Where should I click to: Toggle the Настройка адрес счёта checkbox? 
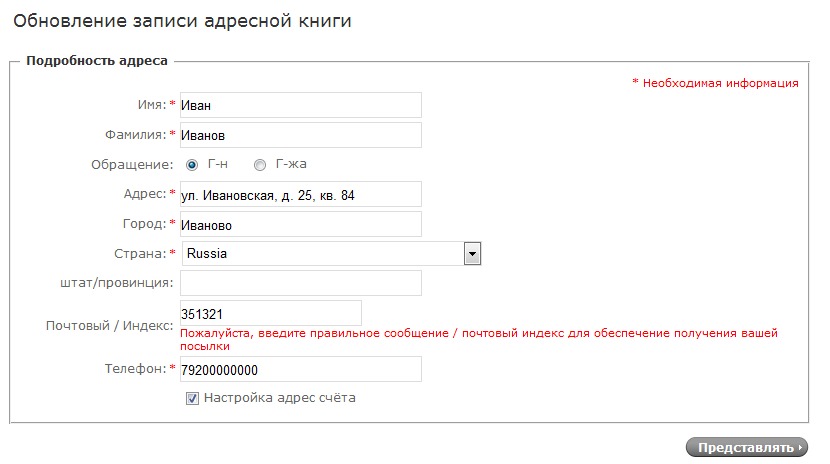(x=193, y=398)
